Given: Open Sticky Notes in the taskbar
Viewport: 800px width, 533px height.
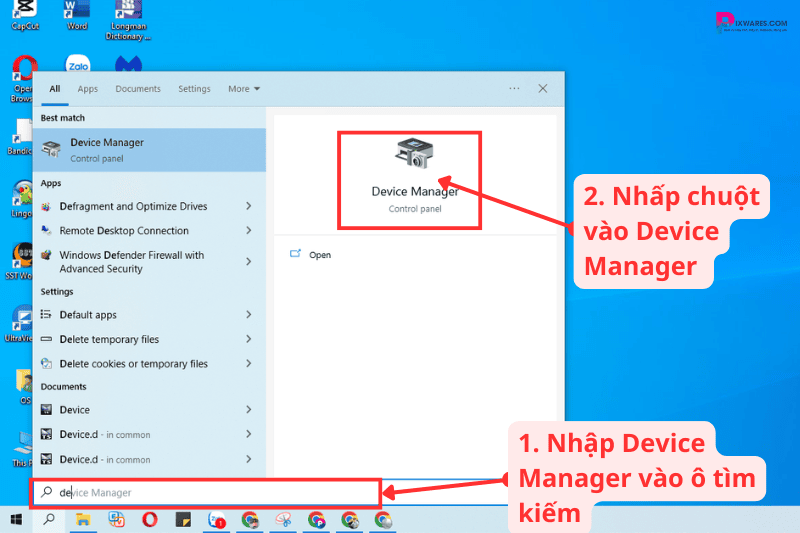Looking at the screenshot, I should (183, 520).
